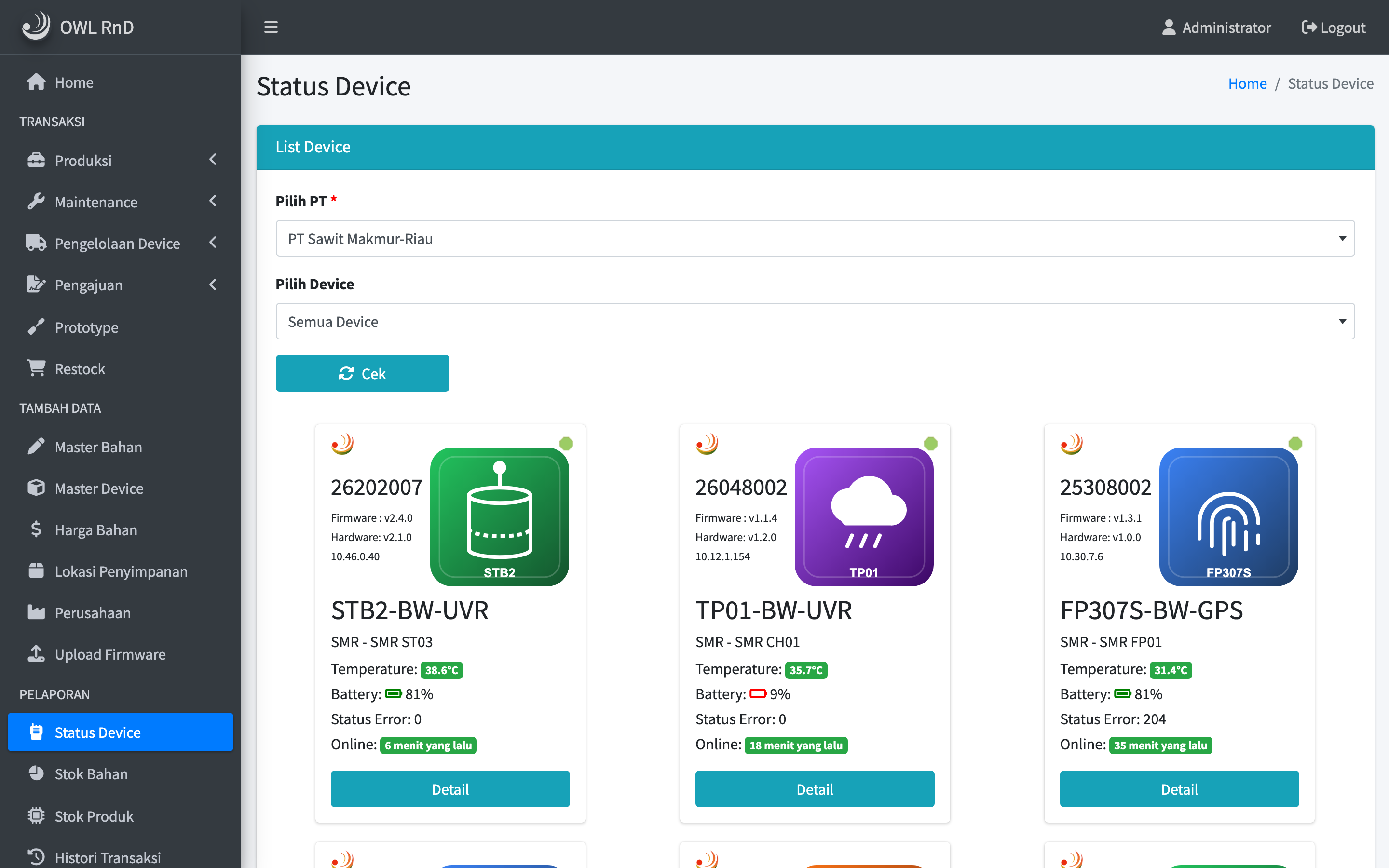Click the Logout icon
1389x868 pixels.
[1308, 27]
